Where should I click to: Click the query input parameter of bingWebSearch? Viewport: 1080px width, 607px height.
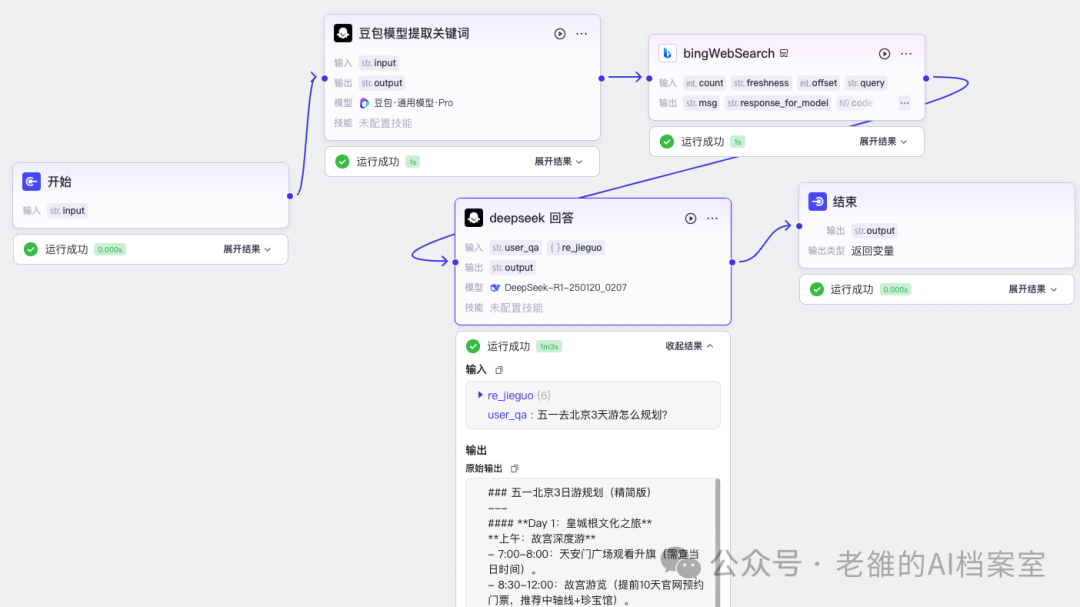pos(866,83)
